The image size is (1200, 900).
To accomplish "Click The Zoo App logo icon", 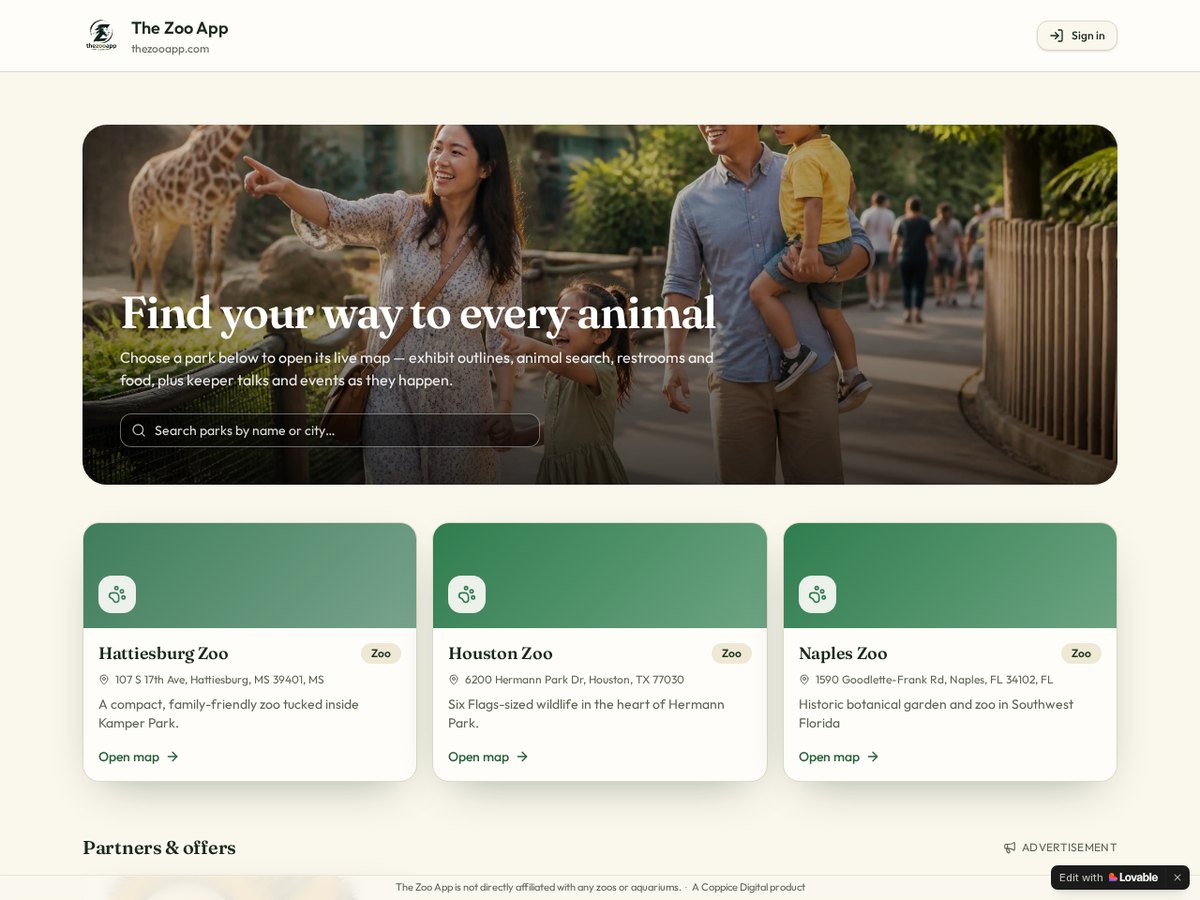I will (x=101, y=36).
